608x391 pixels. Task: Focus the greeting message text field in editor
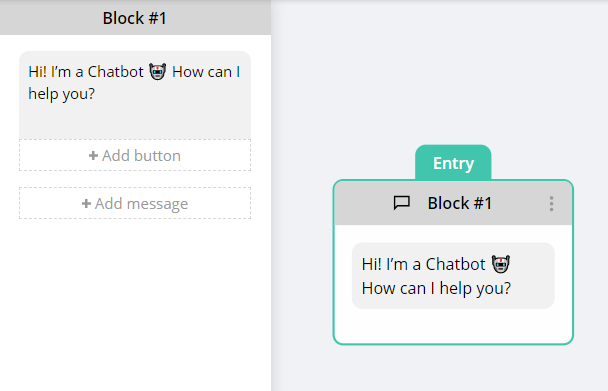(x=135, y=95)
